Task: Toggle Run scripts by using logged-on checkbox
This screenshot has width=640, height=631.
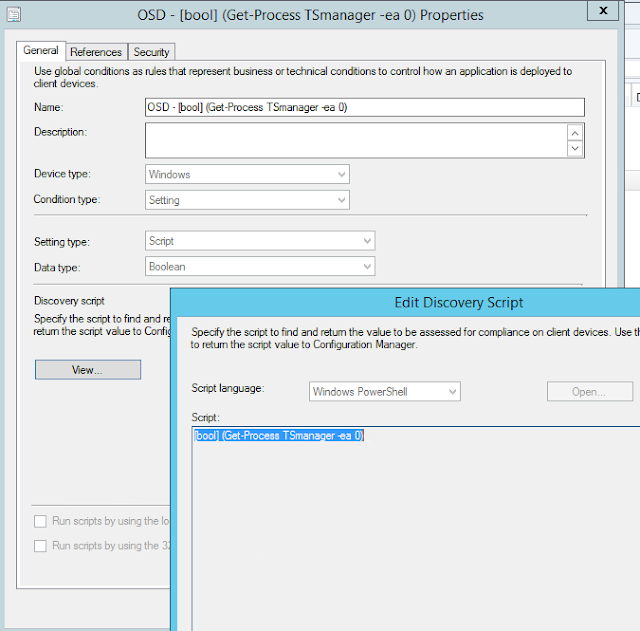Action: (40, 521)
